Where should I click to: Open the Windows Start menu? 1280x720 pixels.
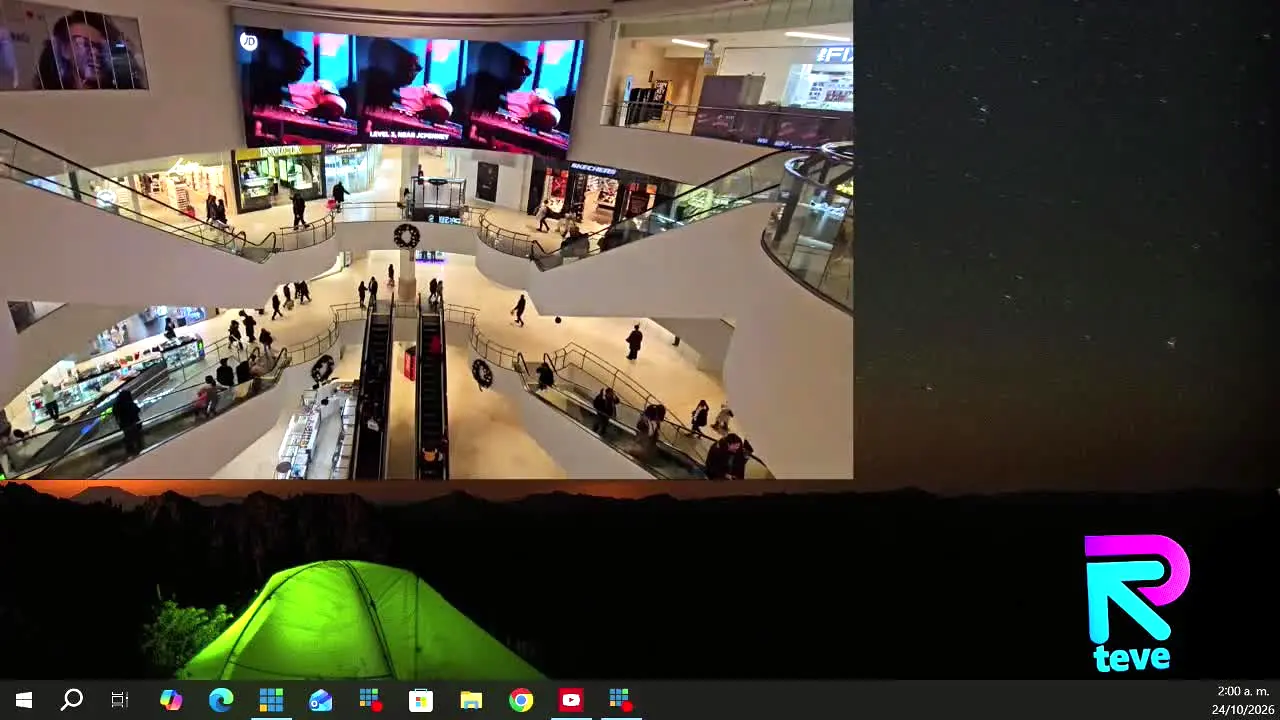24,700
